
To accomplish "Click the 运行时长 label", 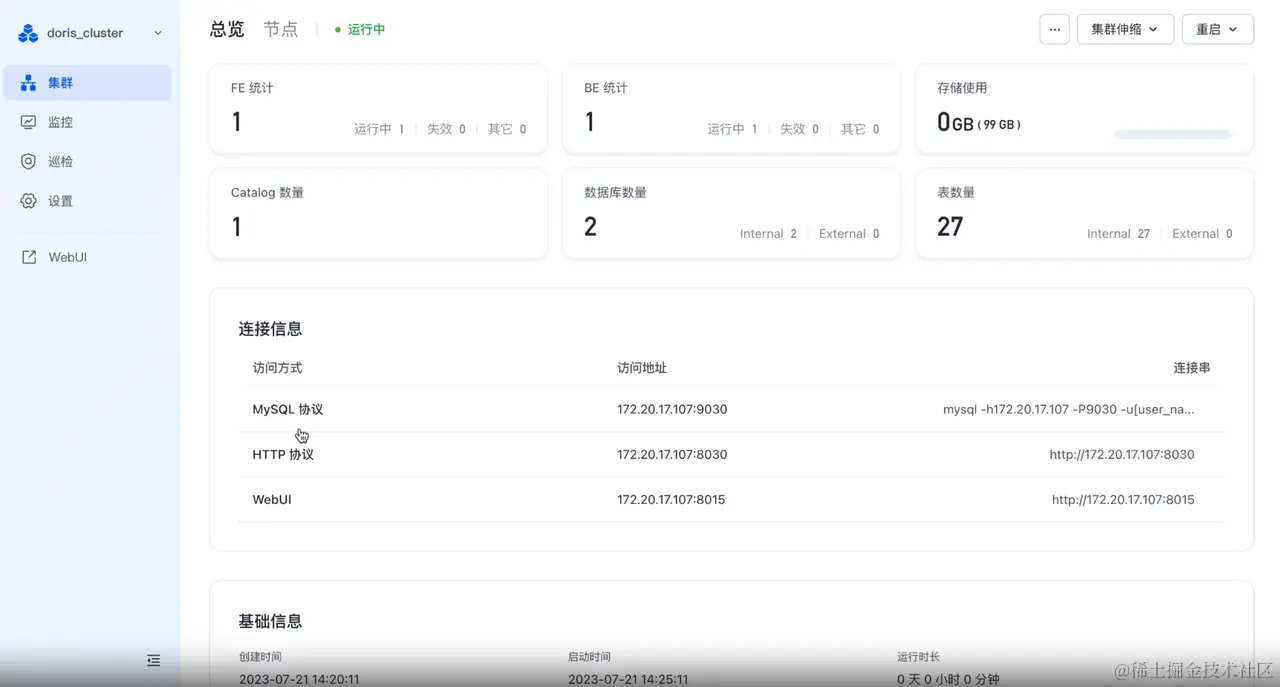I will (919, 657).
